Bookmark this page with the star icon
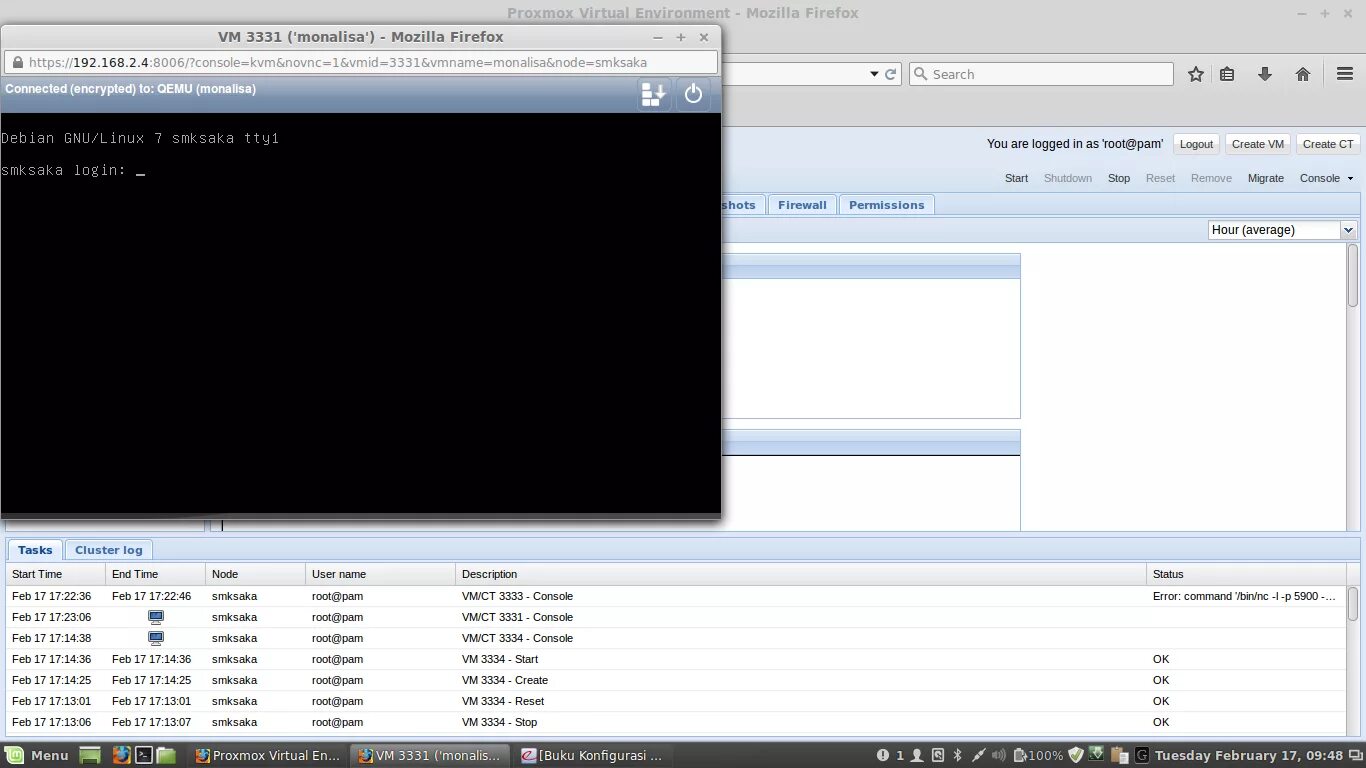This screenshot has width=1366, height=768. [x=1196, y=74]
